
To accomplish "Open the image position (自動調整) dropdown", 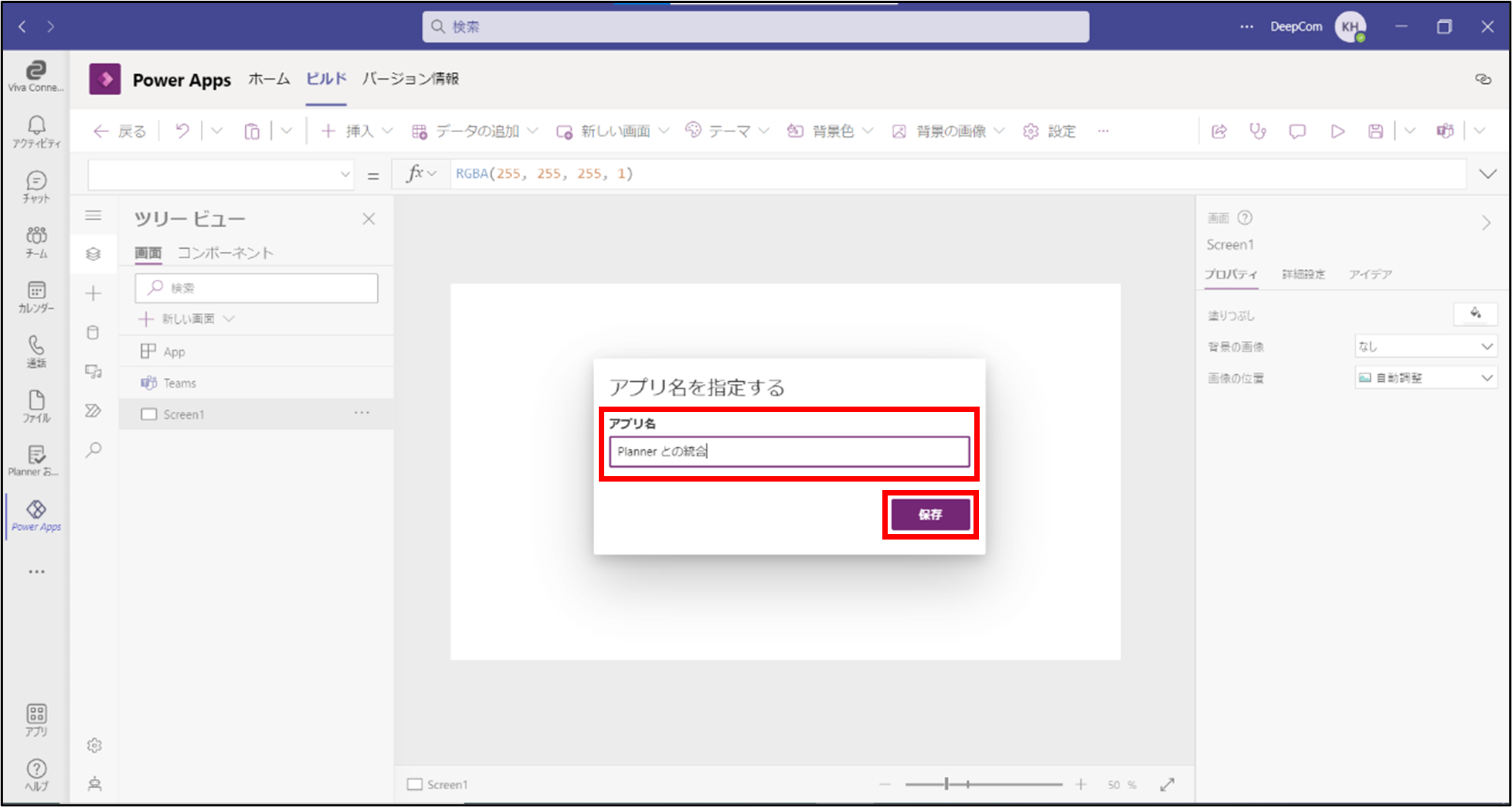I will [x=1425, y=378].
